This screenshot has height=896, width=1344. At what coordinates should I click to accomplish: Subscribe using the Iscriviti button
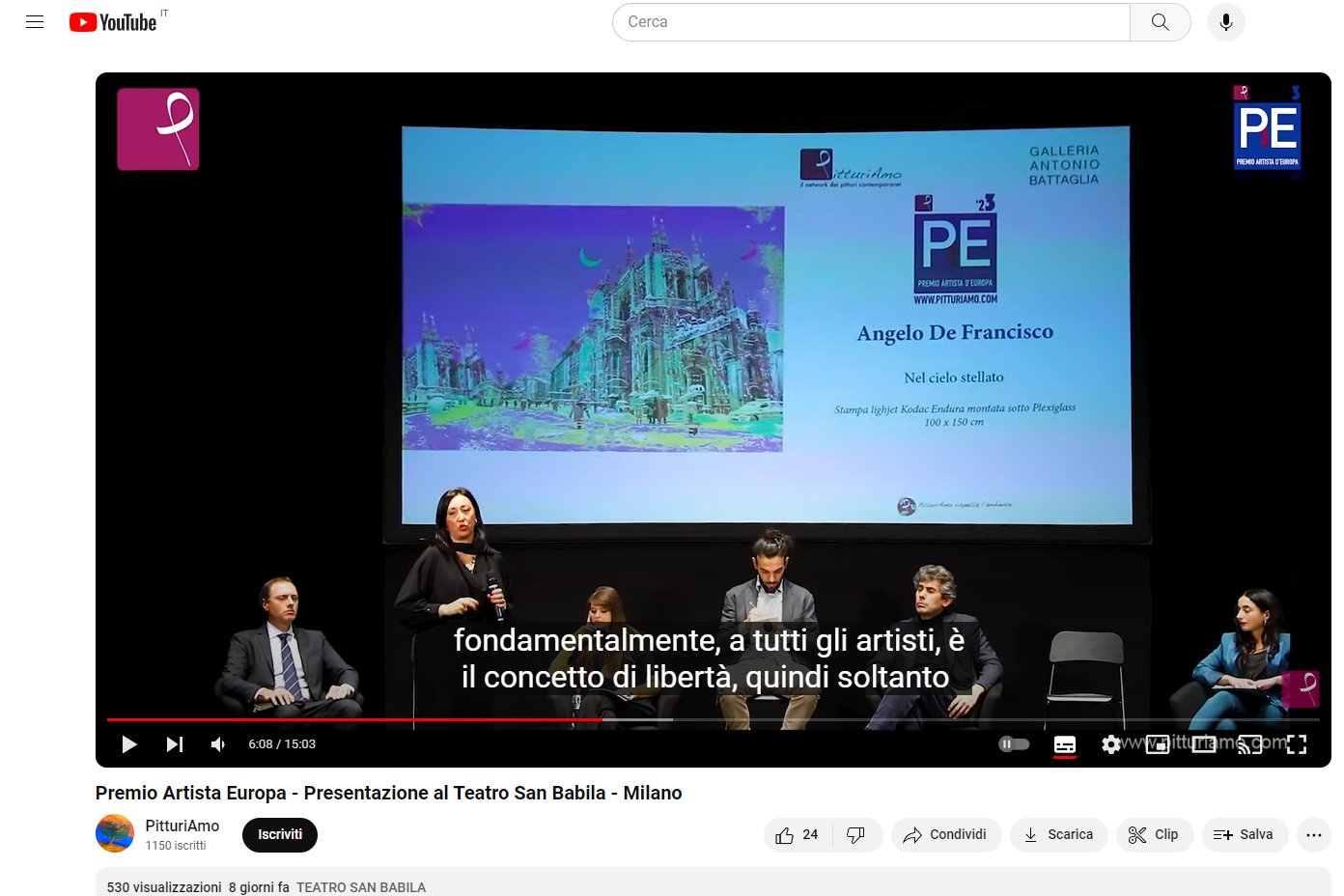point(279,835)
